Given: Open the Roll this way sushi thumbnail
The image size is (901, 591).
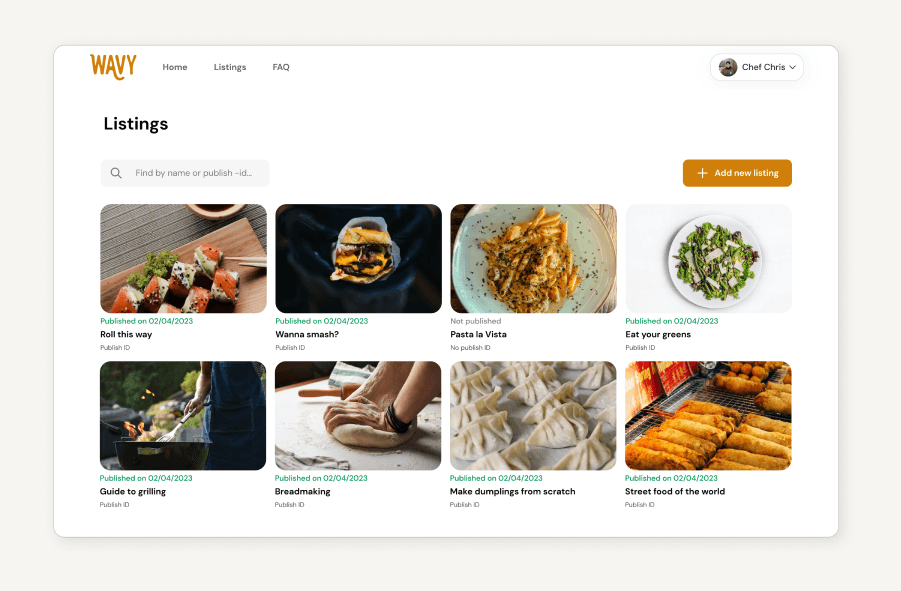Looking at the screenshot, I should 183,258.
